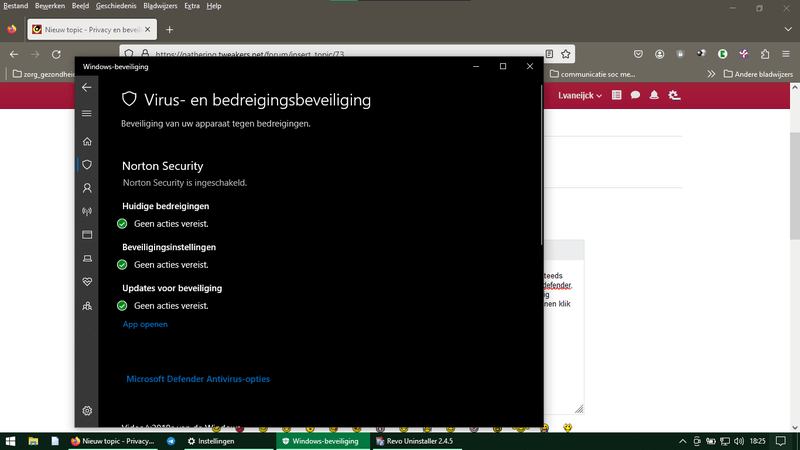Screen dimensions: 800x450
Task: Bookmark page with star icon
Action: pos(566,54)
